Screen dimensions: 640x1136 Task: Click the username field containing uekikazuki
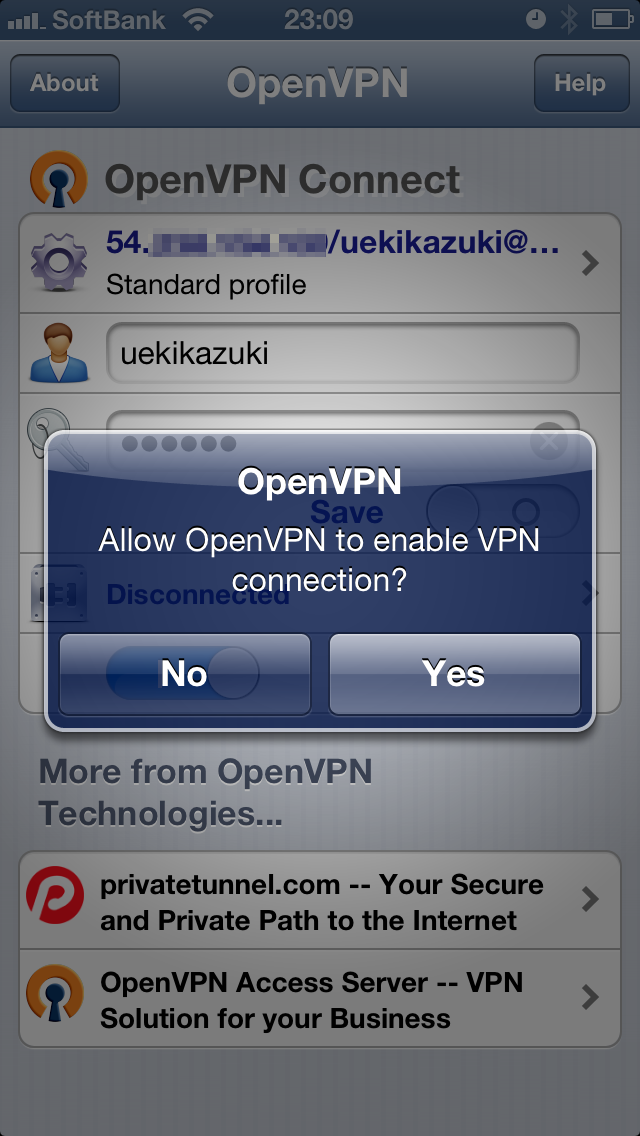coord(343,354)
